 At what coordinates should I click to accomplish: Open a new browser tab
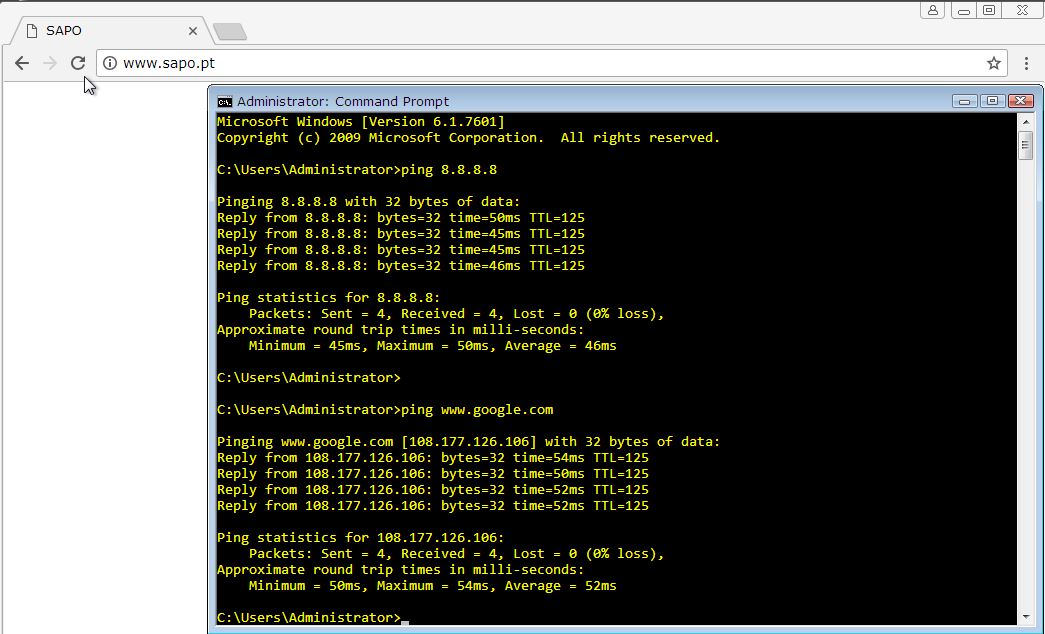pyautogui.click(x=230, y=32)
